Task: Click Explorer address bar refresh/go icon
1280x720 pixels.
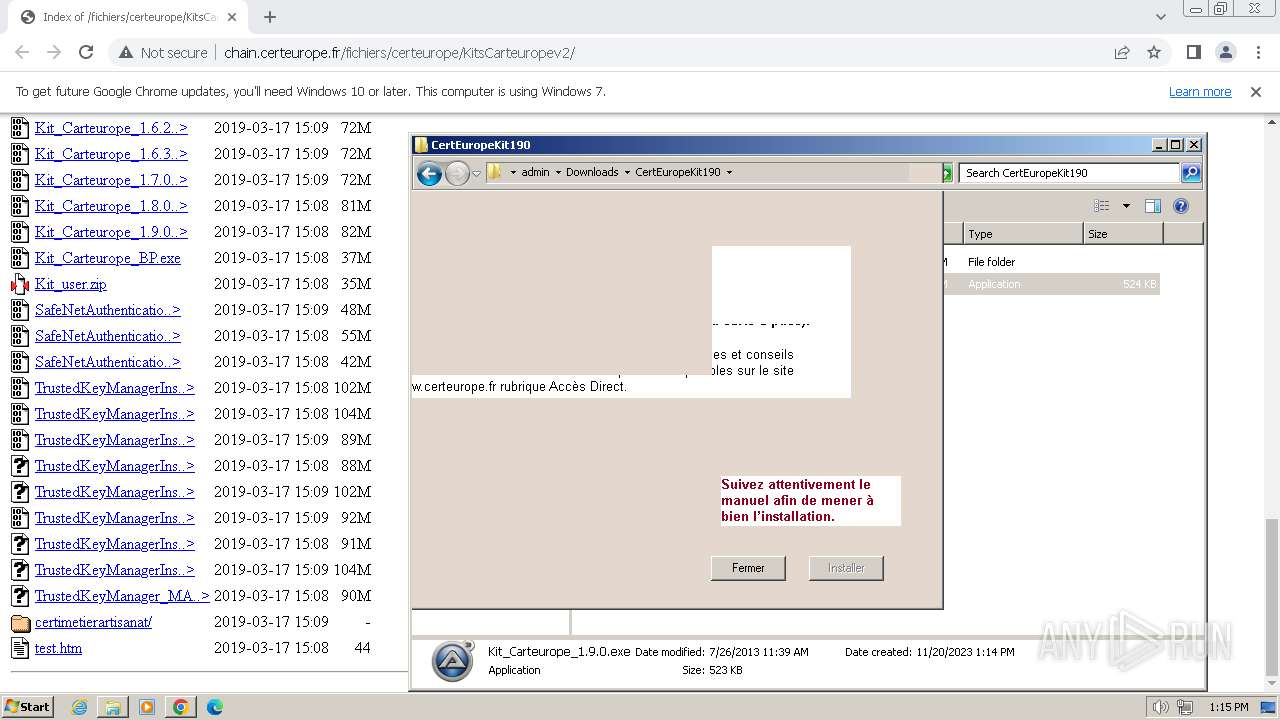Action: [x=947, y=173]
